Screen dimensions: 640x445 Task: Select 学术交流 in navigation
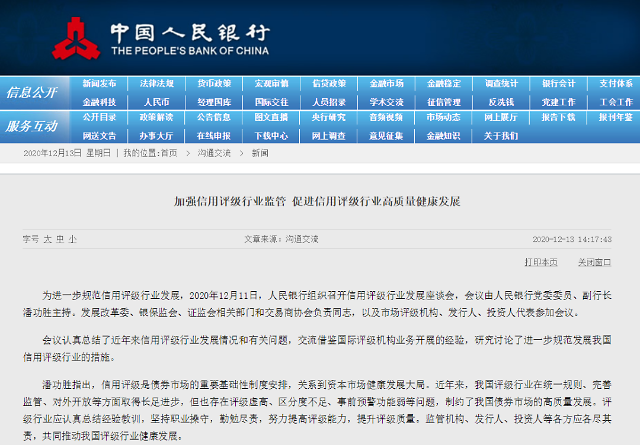(387, 102)
